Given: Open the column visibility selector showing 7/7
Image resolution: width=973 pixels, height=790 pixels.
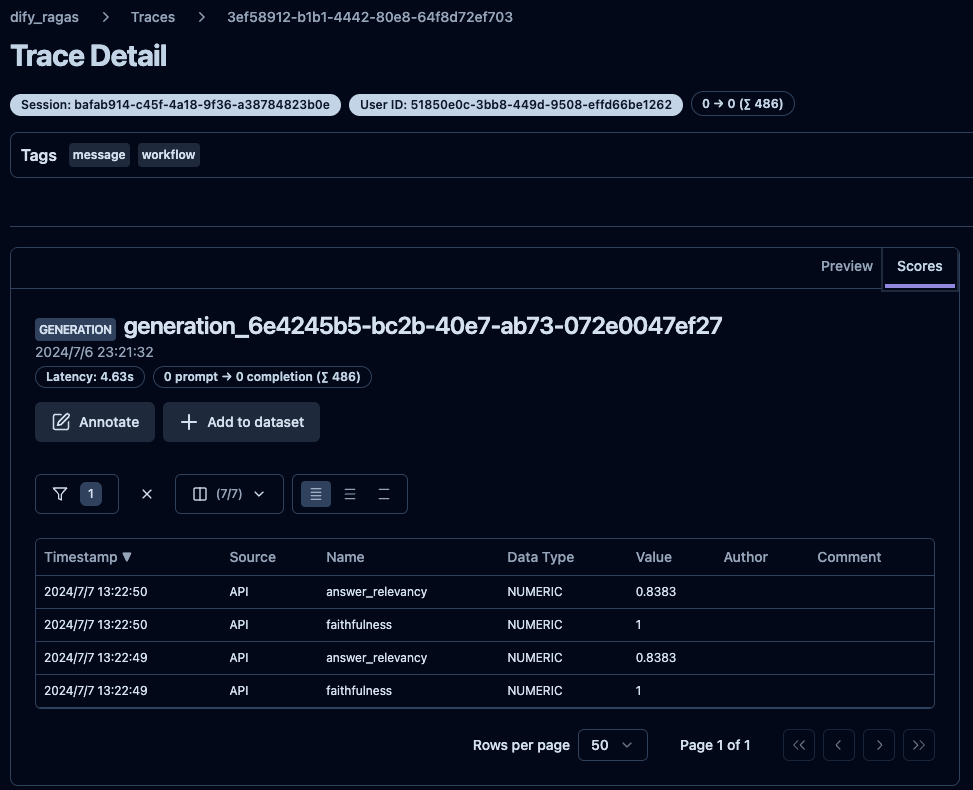Looking at the screenshot, I should tap(228, 493).
